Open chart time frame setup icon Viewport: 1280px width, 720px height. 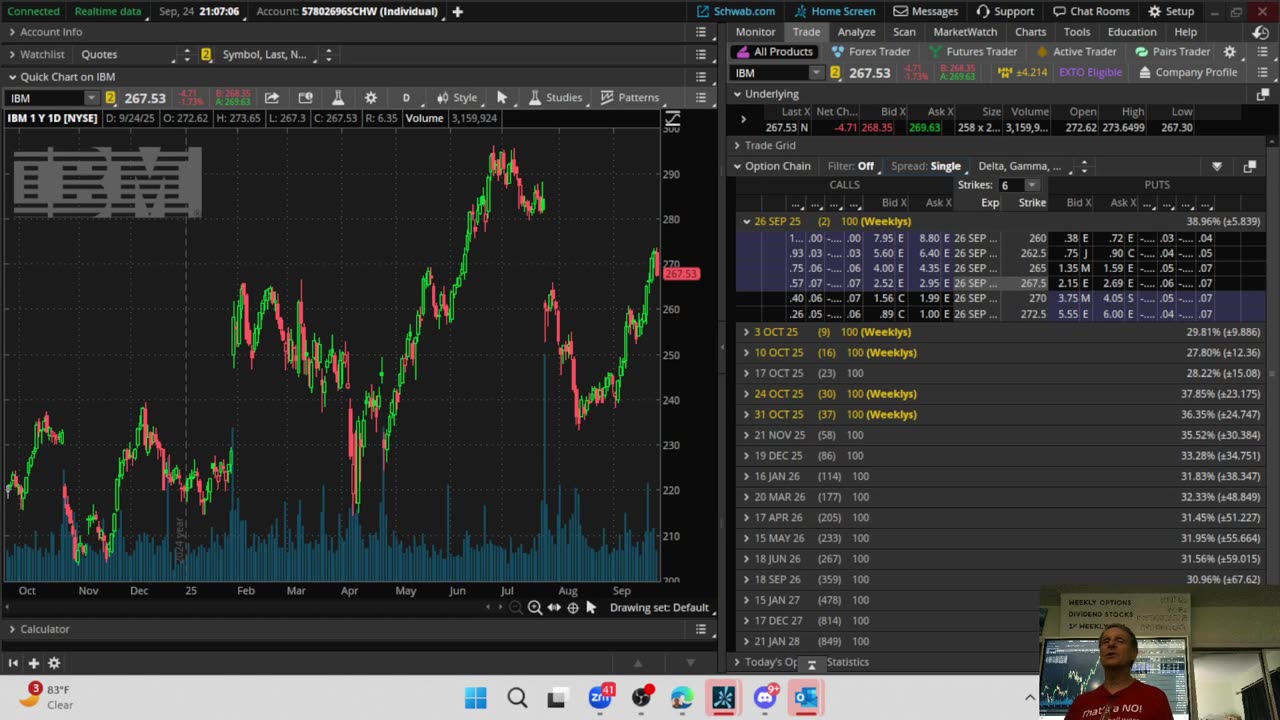tap(305, 98)
